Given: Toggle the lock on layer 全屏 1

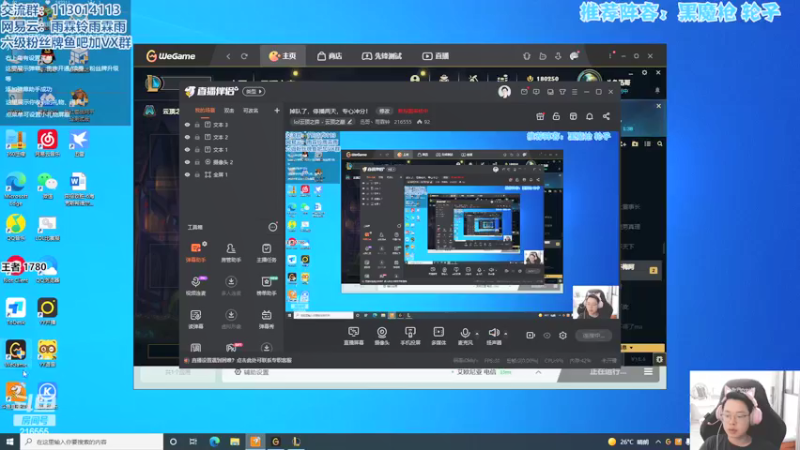Looking at the screenshot, I should [x=197, y=174].
